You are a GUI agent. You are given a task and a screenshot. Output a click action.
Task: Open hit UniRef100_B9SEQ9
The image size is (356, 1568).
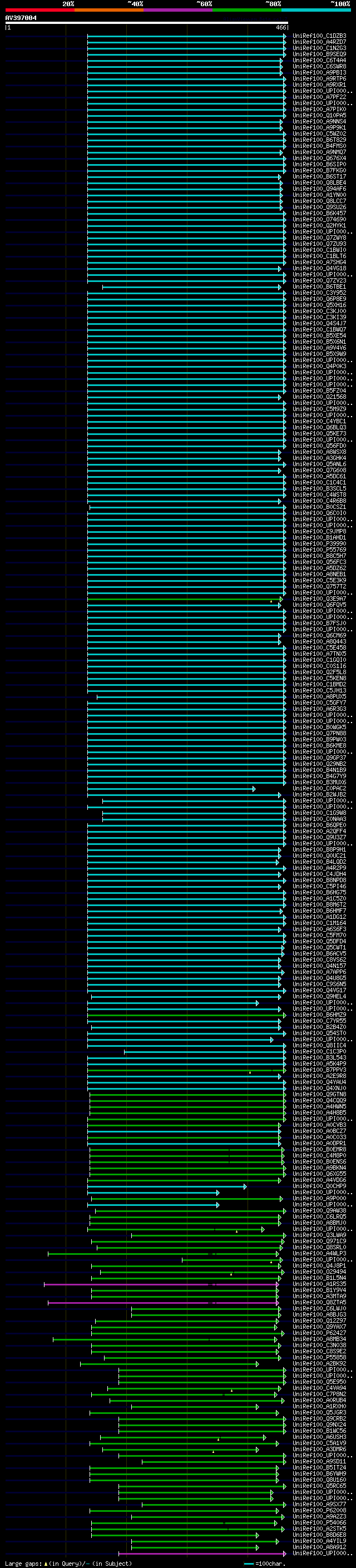319,54
